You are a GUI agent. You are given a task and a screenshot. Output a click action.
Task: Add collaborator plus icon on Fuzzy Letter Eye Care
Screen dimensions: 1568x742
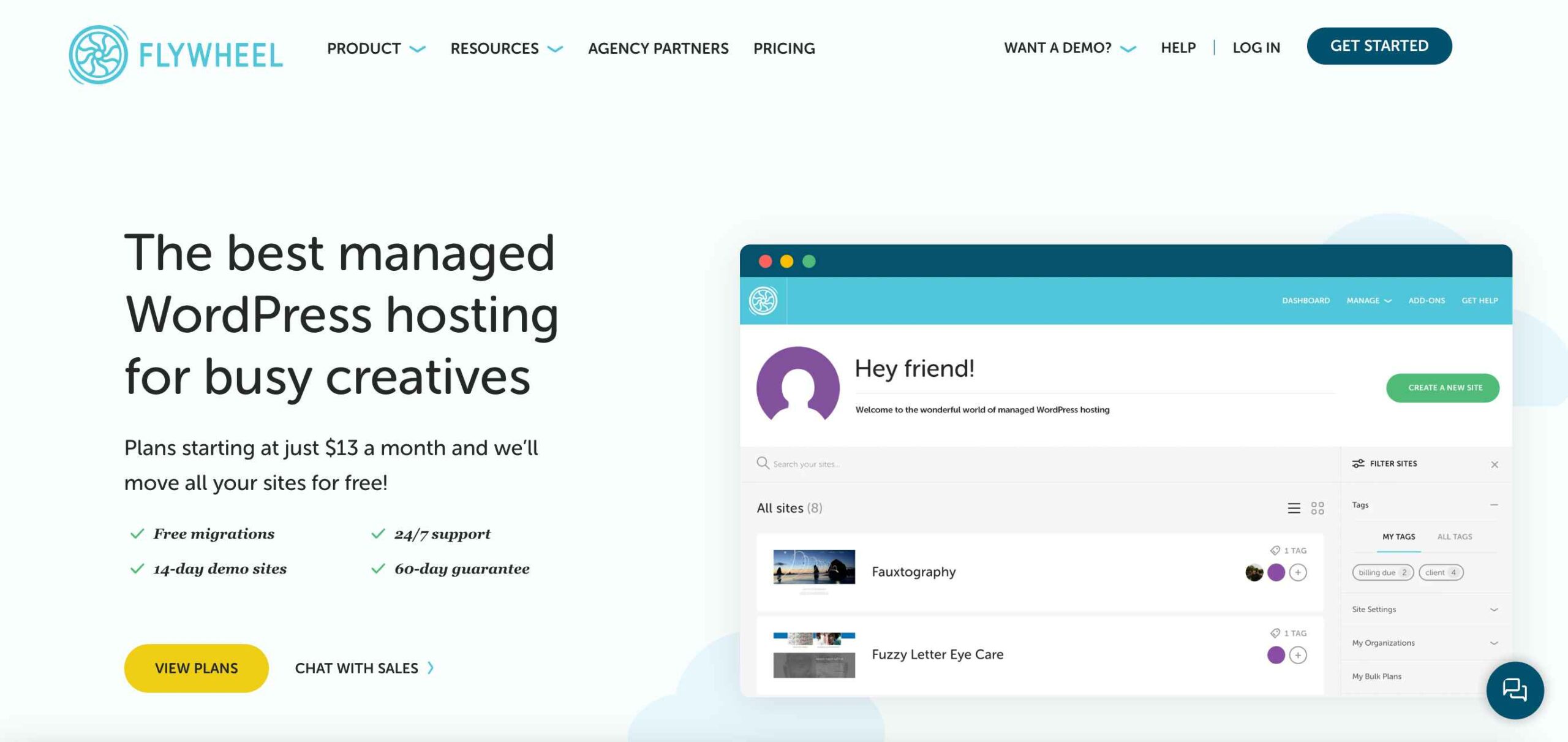point(1298,655)
